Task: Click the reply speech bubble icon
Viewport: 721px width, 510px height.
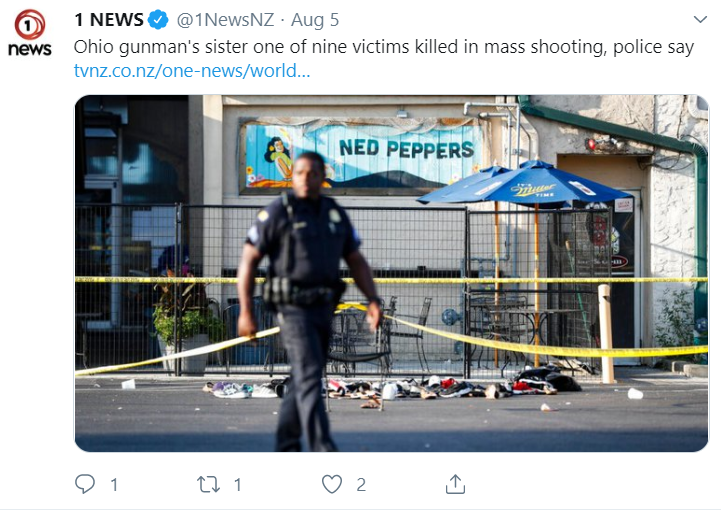Action: coord(85,484)
